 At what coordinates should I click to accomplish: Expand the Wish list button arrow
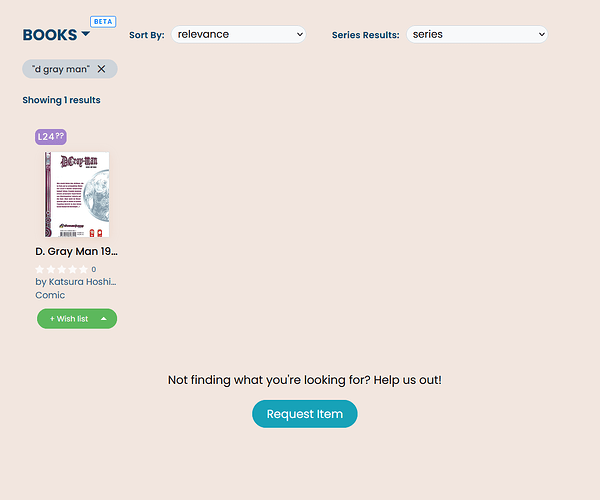tap(104, 319)
